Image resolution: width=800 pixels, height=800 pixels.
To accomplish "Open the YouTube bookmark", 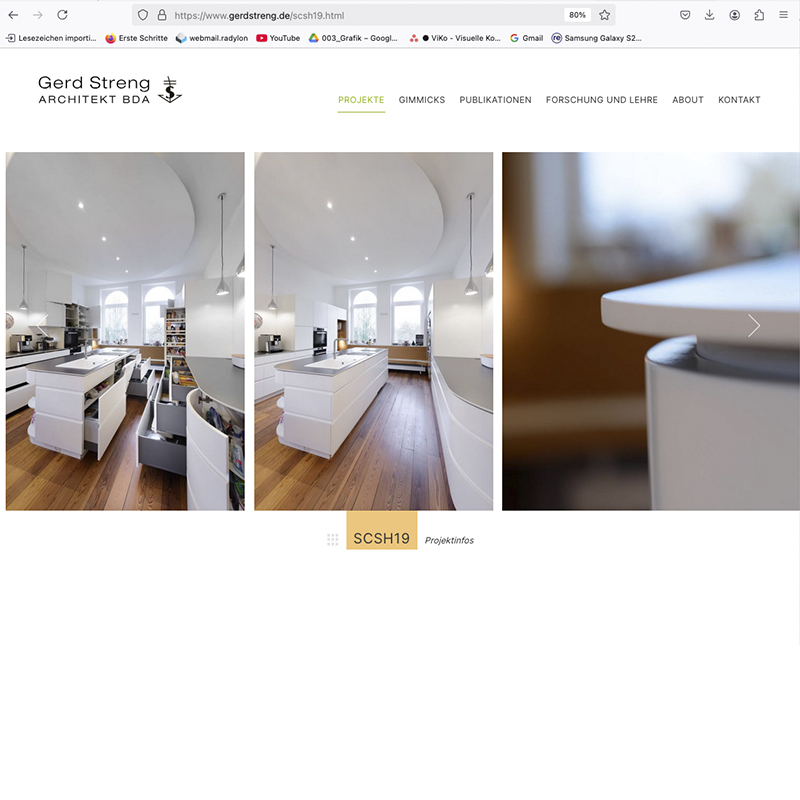I will [x=278, y=38].
